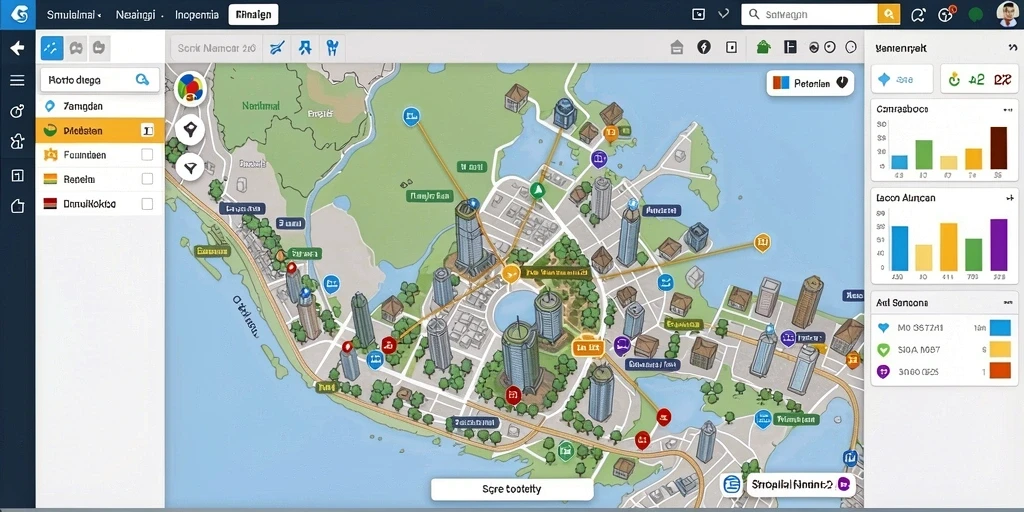The image size is (1024, 512).
Task: Select the green building icon in toolbar
Action: (763, 47)
